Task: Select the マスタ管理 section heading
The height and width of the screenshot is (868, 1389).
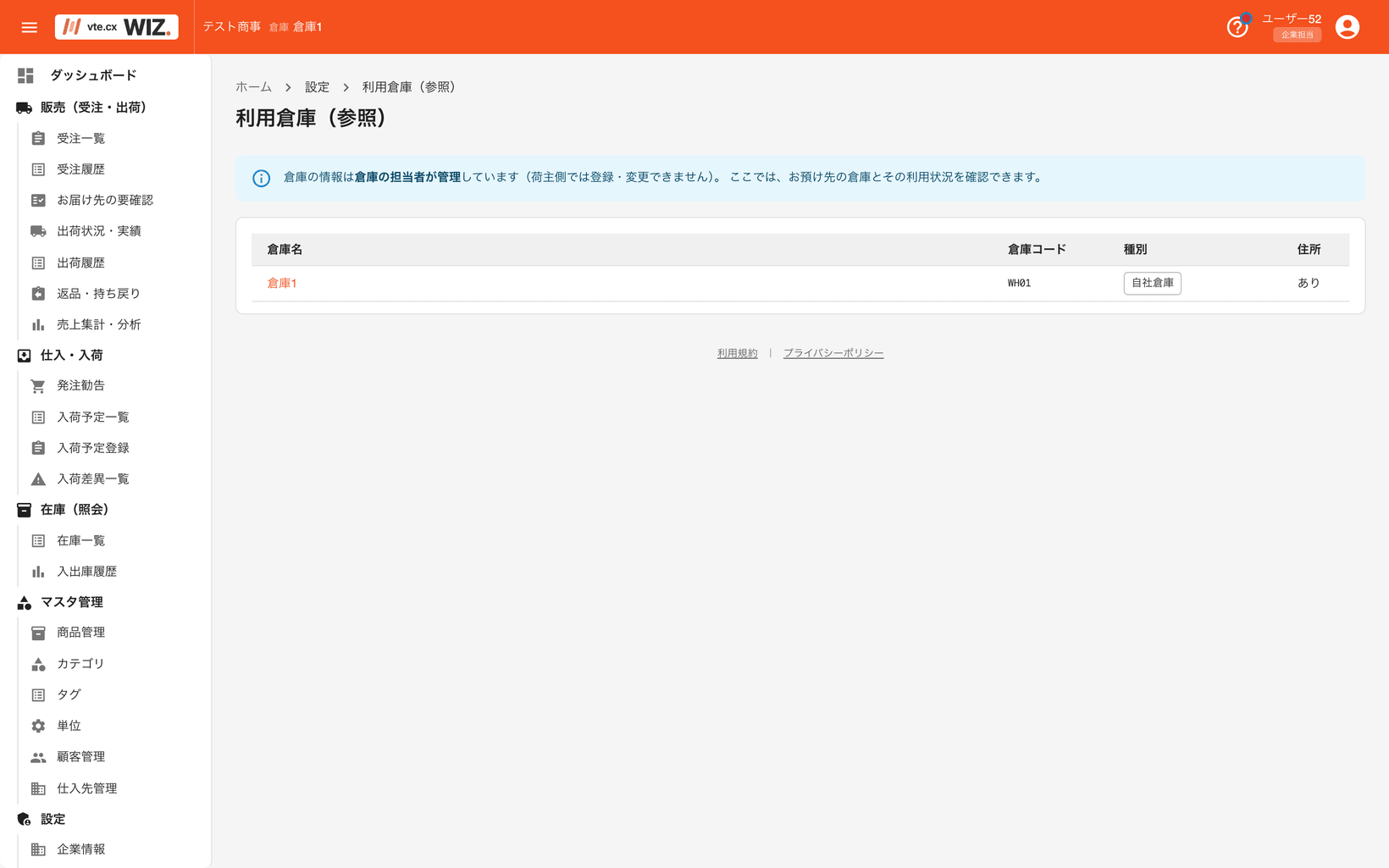Action: point(72,602)
